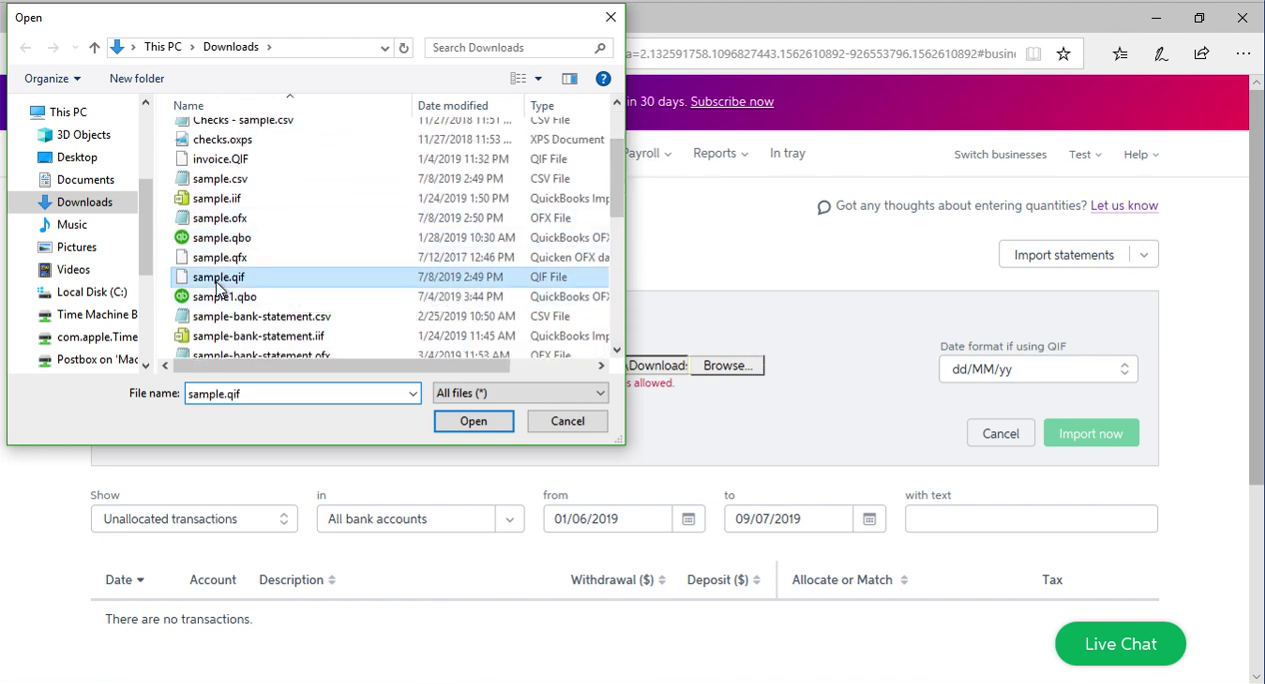Click the Date modified column header

click(453, 106)
